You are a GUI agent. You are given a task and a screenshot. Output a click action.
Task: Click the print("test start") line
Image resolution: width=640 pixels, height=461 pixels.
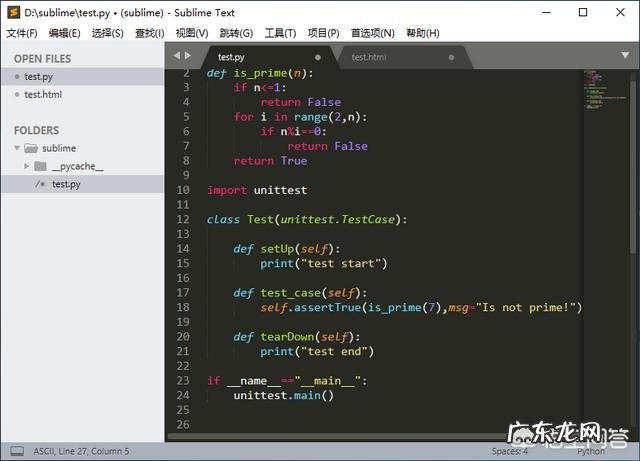pyautogui.click(x=324, y=264)
